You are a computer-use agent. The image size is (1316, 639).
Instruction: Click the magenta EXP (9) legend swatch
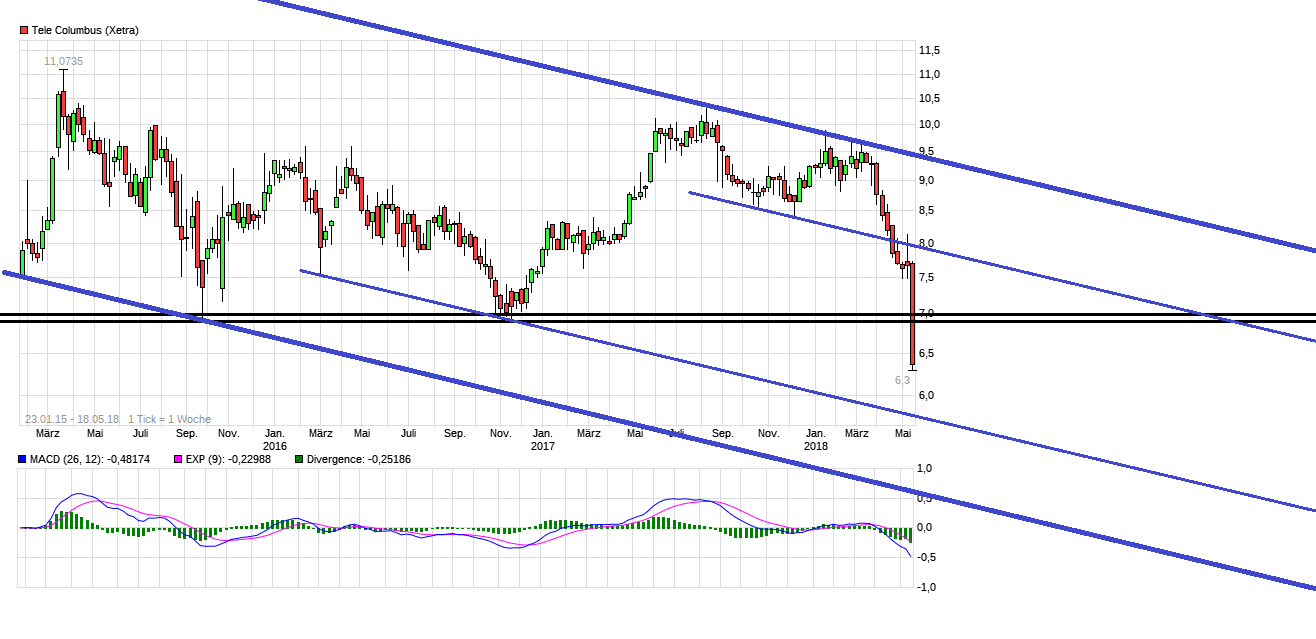click(x=178, y=460)
